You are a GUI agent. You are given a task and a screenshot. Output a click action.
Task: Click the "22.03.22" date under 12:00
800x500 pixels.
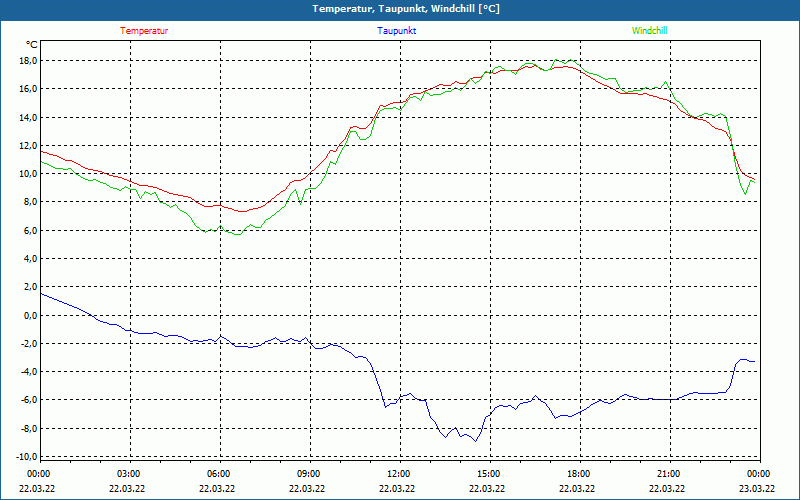pos(397,488)
